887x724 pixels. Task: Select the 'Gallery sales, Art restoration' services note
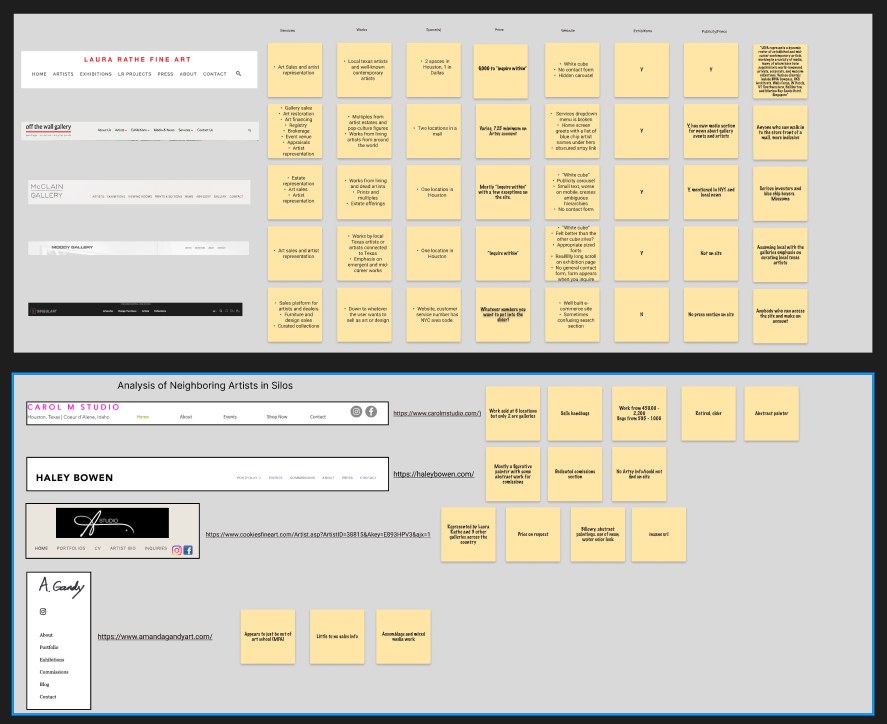(295, 131)
